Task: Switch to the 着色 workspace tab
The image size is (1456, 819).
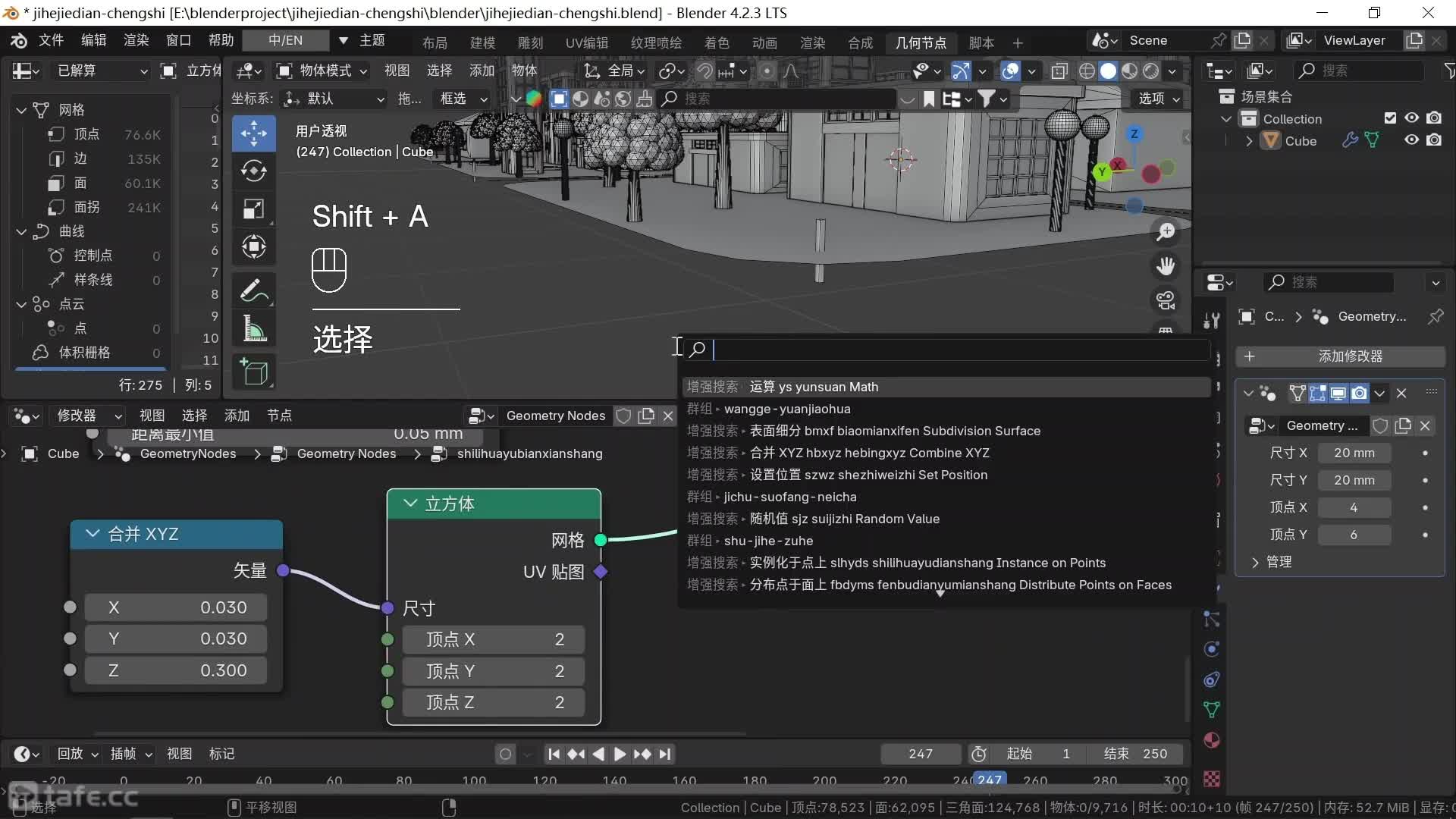Action: [x=716, y=42]
